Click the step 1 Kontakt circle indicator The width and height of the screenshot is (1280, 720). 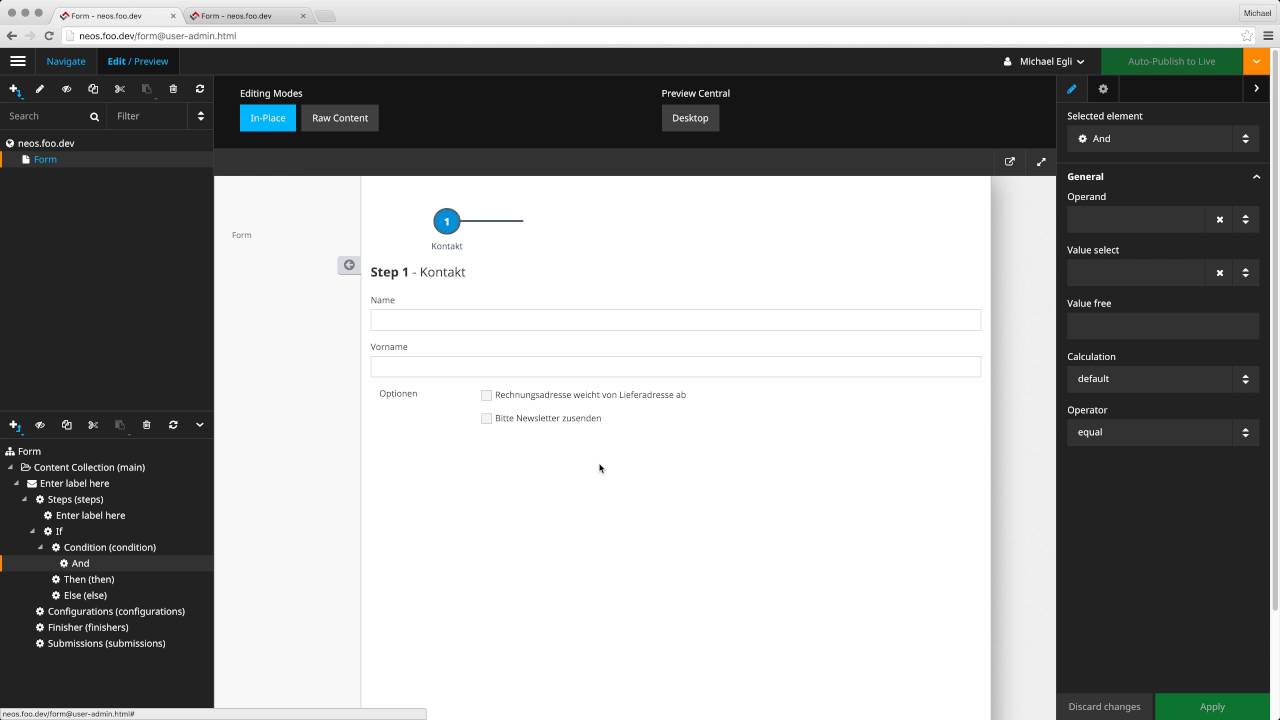click(x=447, y=221)
